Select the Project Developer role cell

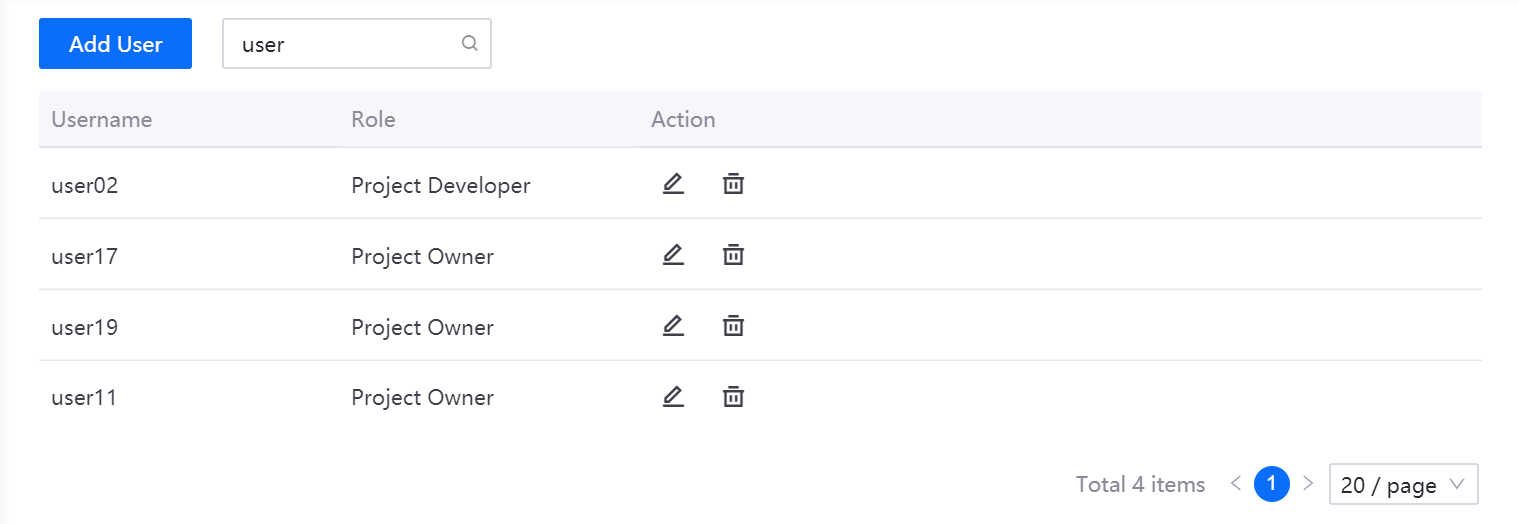pos(440,185)
